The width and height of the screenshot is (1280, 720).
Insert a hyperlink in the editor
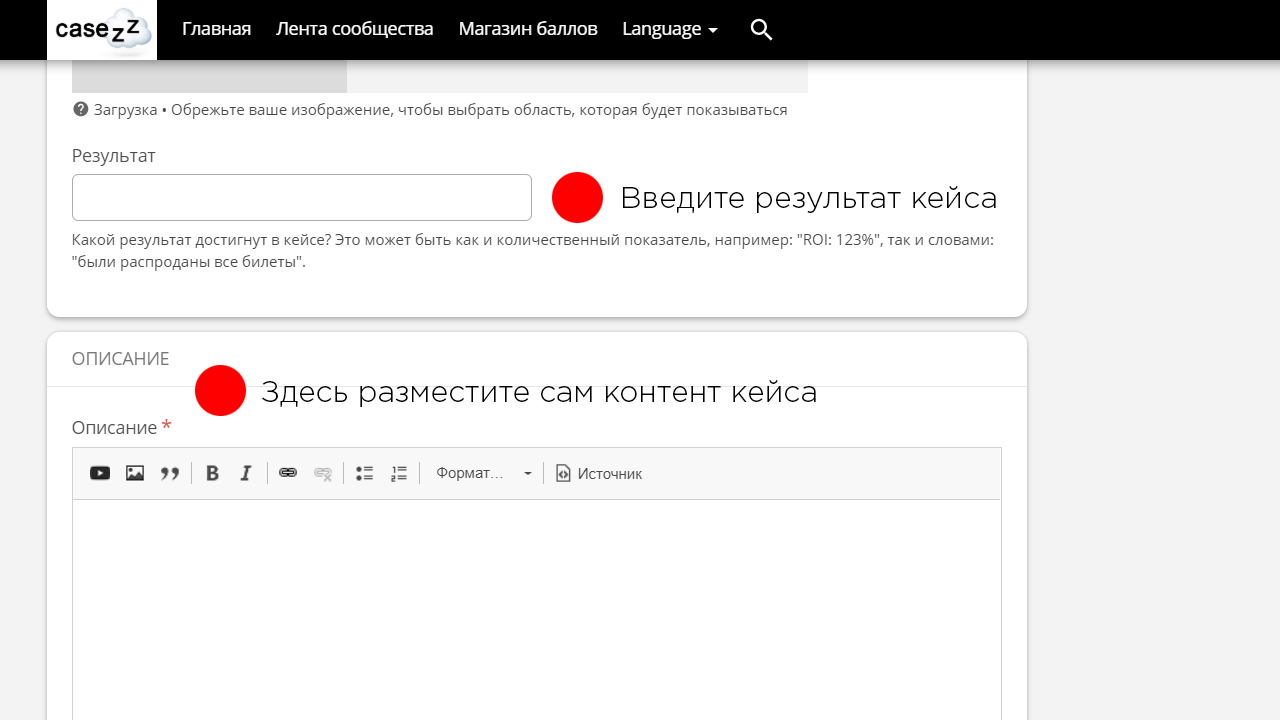tap(288, 473)
